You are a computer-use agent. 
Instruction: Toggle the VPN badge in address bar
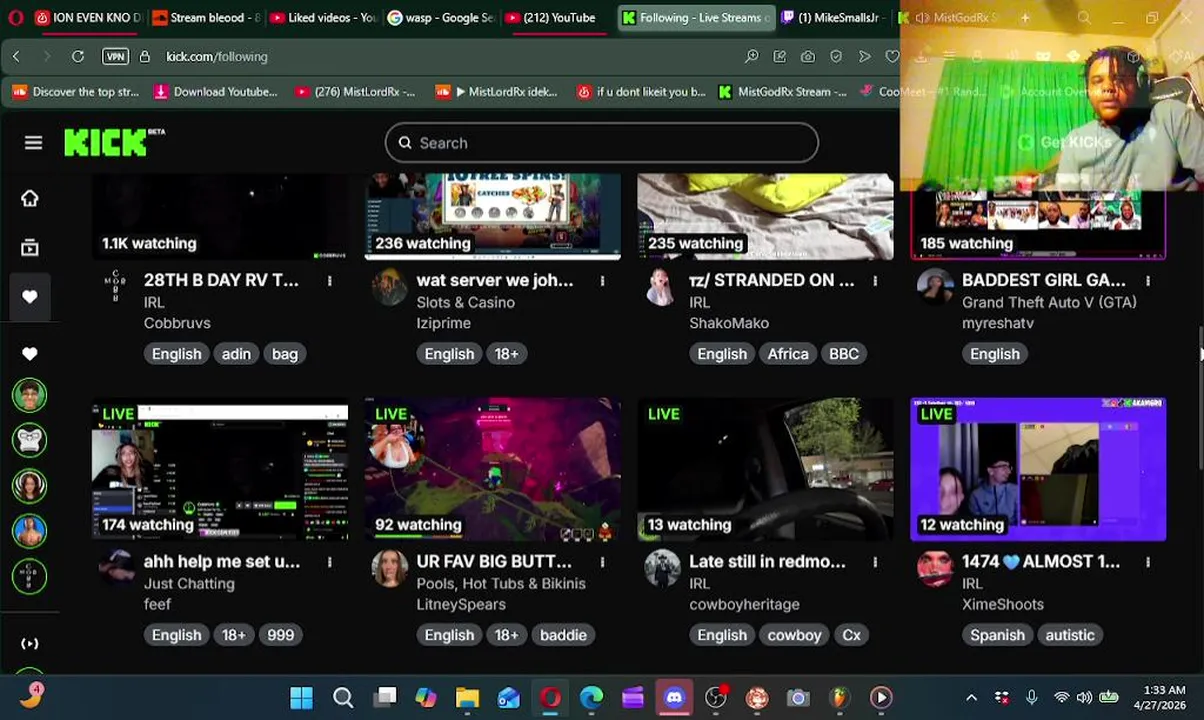click(115, 57)
